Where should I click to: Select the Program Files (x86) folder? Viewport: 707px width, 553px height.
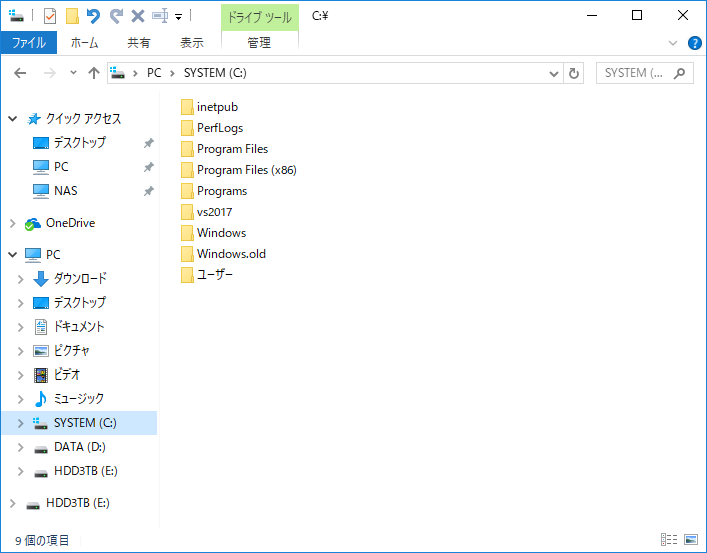(247, 170)
